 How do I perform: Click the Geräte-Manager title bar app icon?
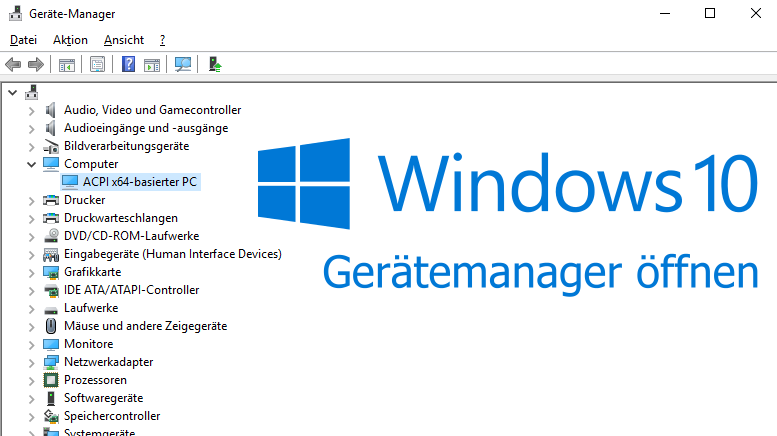point(15,13)
